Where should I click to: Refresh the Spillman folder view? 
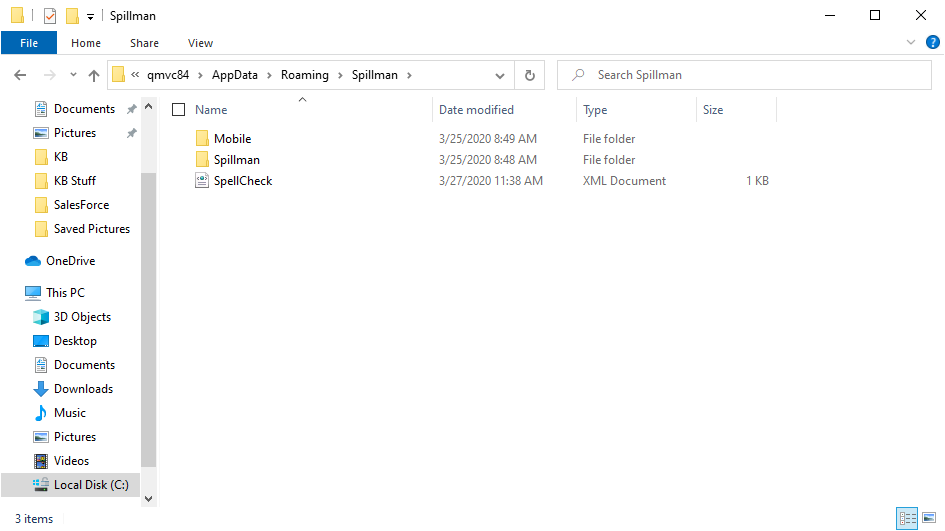530,75
